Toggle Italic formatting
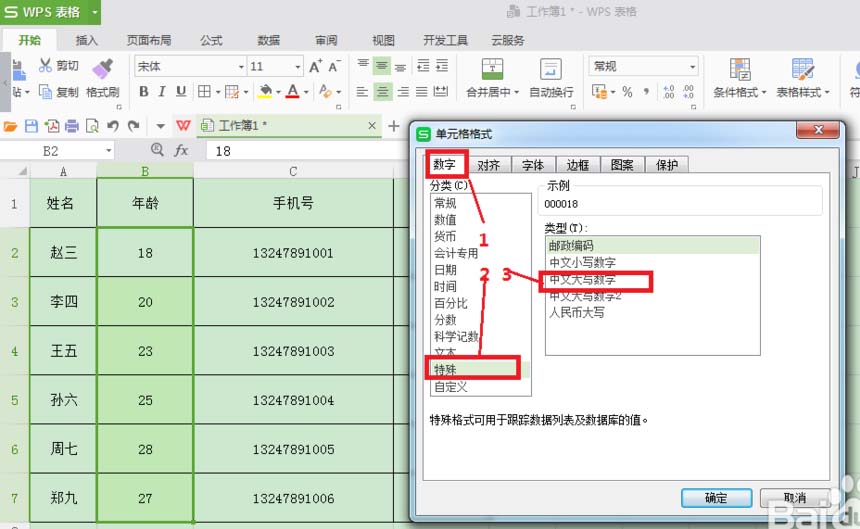The image size is (860, 529). [x=163, y=92]
